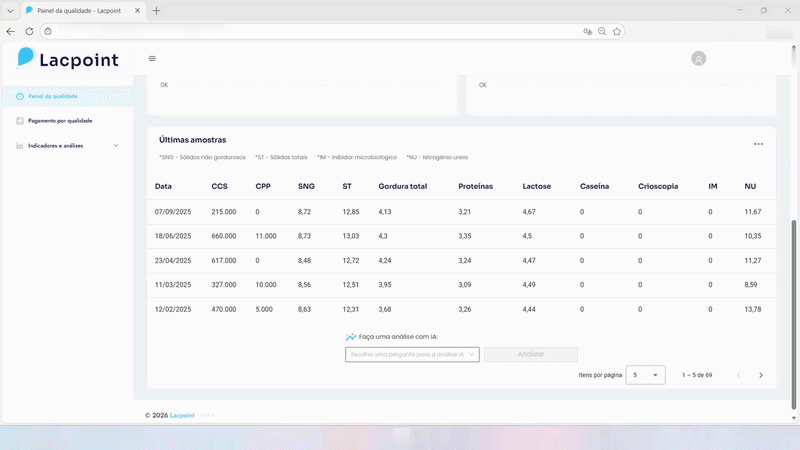The width and height of the screenshot is (800, 450).
Task: Open the Últimas amostras three-dot menu
Action: [758, 144]
